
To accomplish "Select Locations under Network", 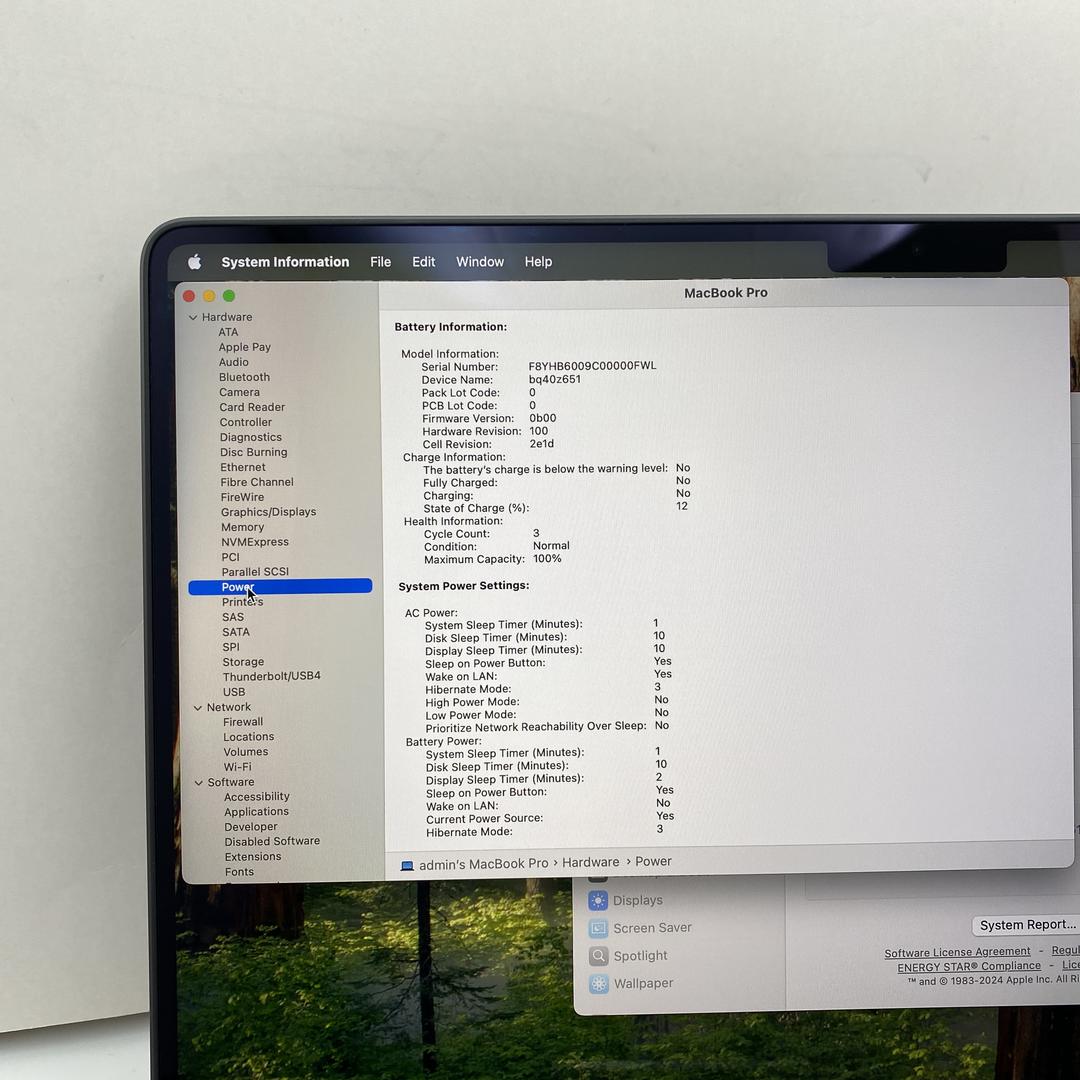I will pyautogui.click(x=249, y=737).
